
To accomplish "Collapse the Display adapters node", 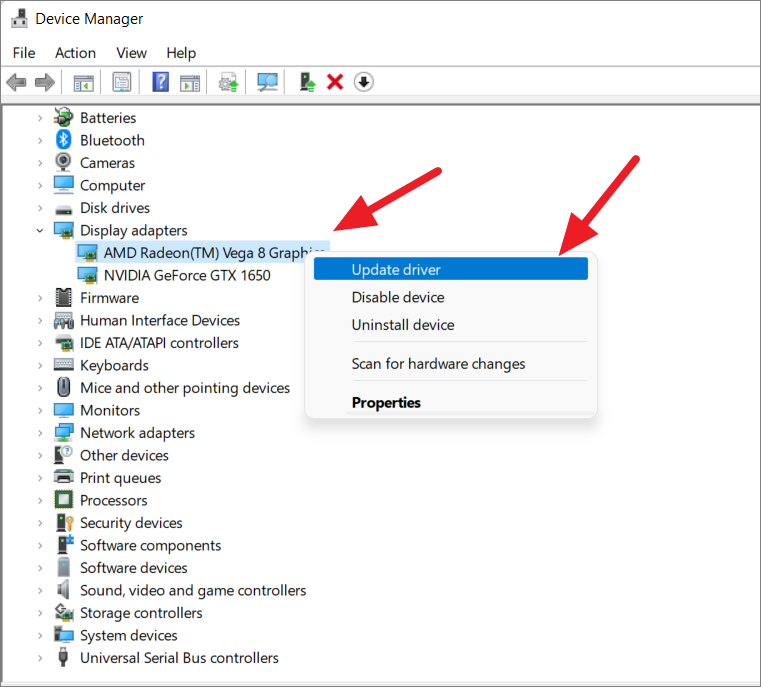I will 40,230.
